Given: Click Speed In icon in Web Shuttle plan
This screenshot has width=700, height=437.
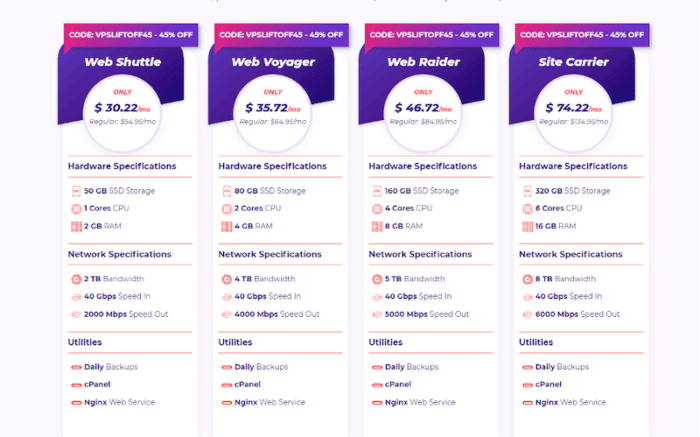Looking at the screenshot, I should (x=75, y=296).
